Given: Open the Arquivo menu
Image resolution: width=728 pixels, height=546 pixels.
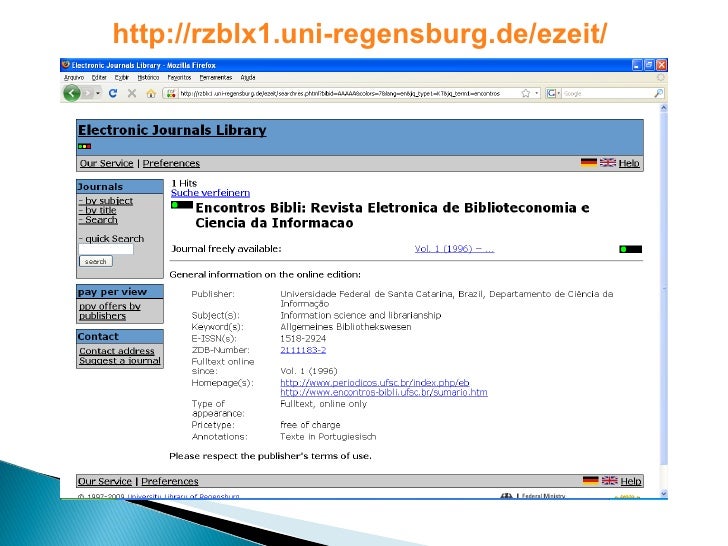Looking at the screenshot, I should [74, 78].
